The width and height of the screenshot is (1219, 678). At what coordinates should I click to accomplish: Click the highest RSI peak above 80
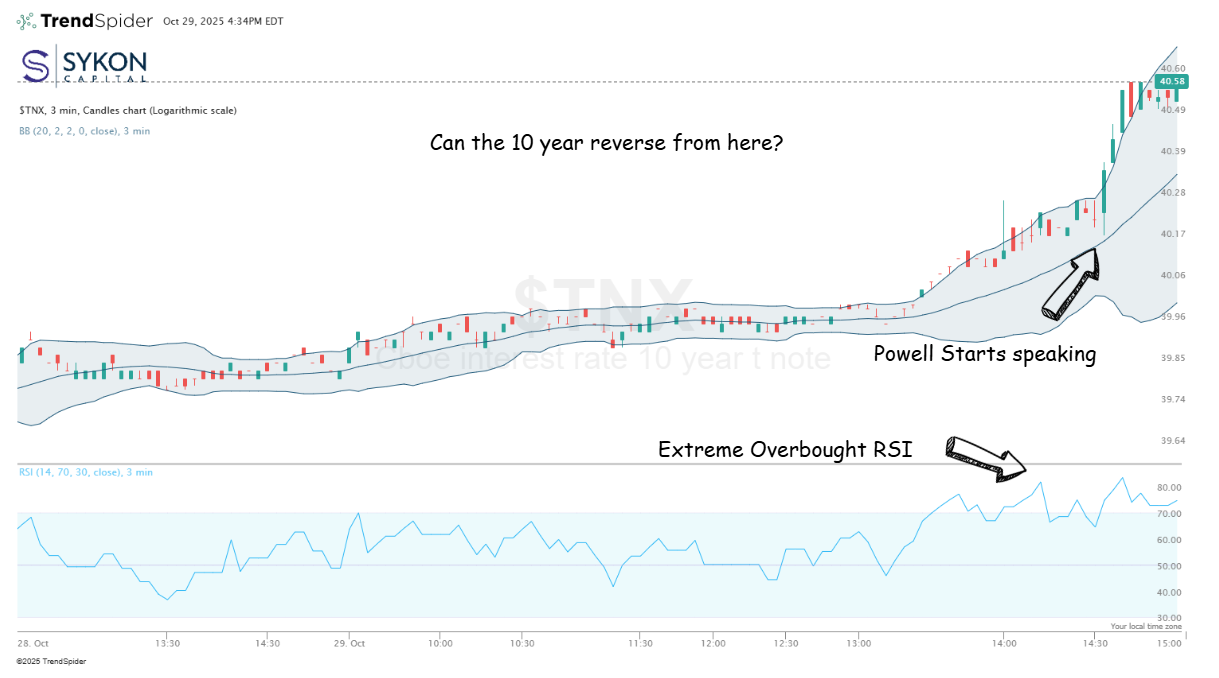coord(1122,478)
